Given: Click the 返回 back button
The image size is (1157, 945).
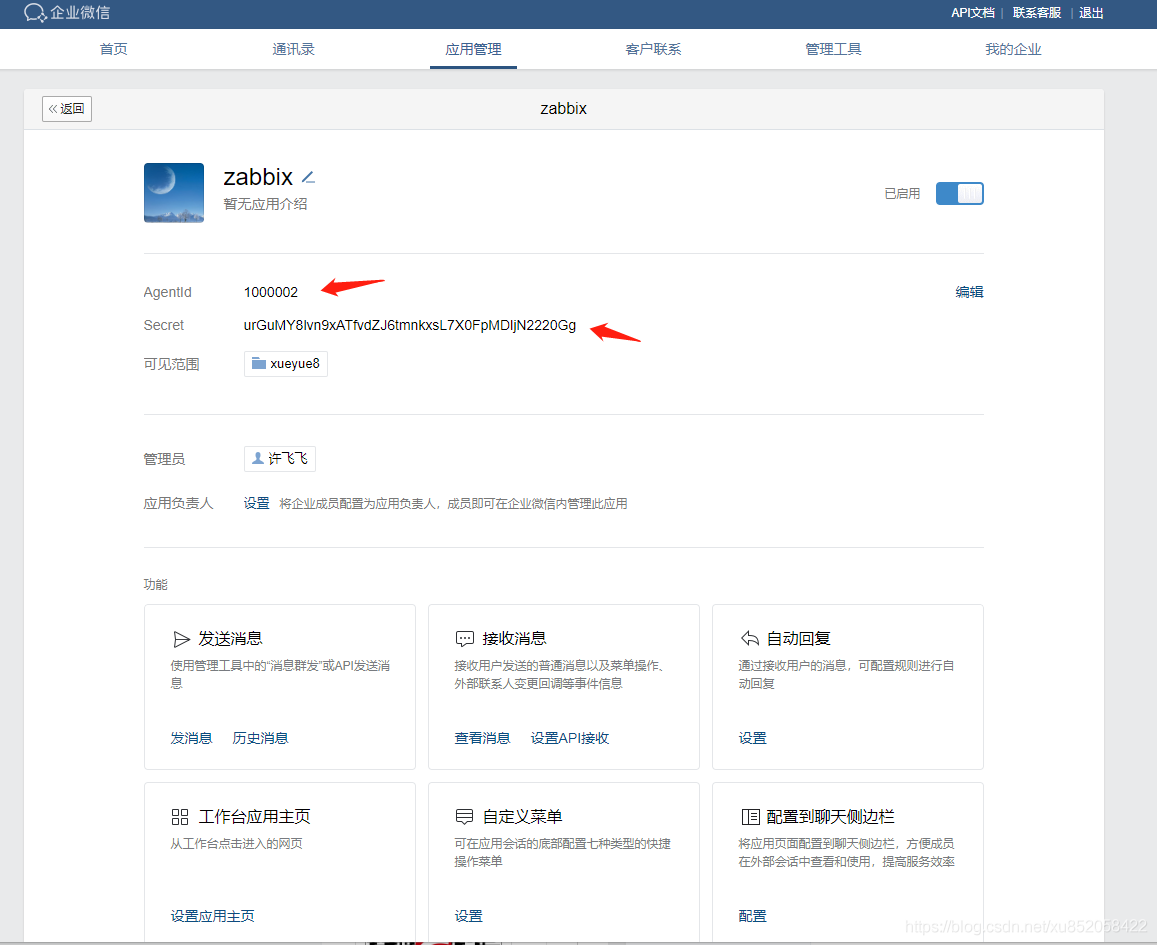Looking at the screenshot, I should (x=67, y=108).
